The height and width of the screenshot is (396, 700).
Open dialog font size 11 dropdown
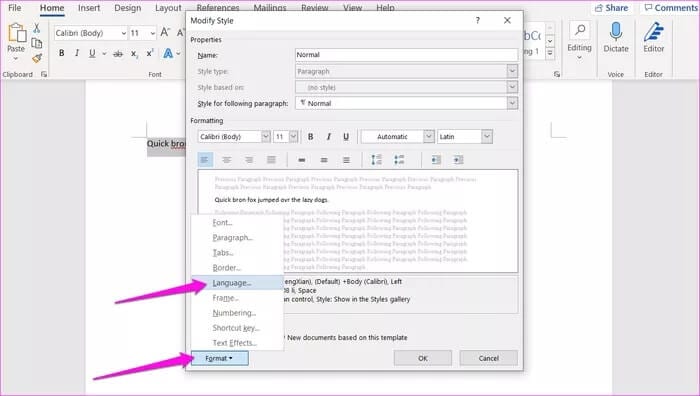tap(293, 137)
